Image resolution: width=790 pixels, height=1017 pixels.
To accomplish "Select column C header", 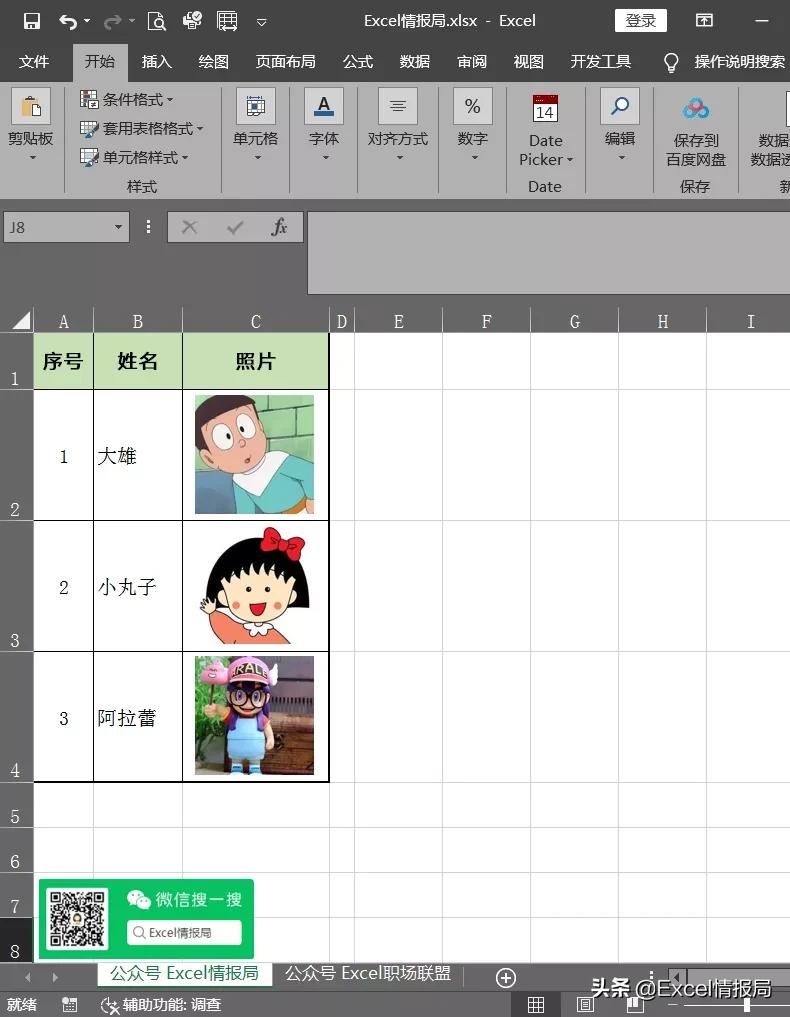I will tap(256, 322).
